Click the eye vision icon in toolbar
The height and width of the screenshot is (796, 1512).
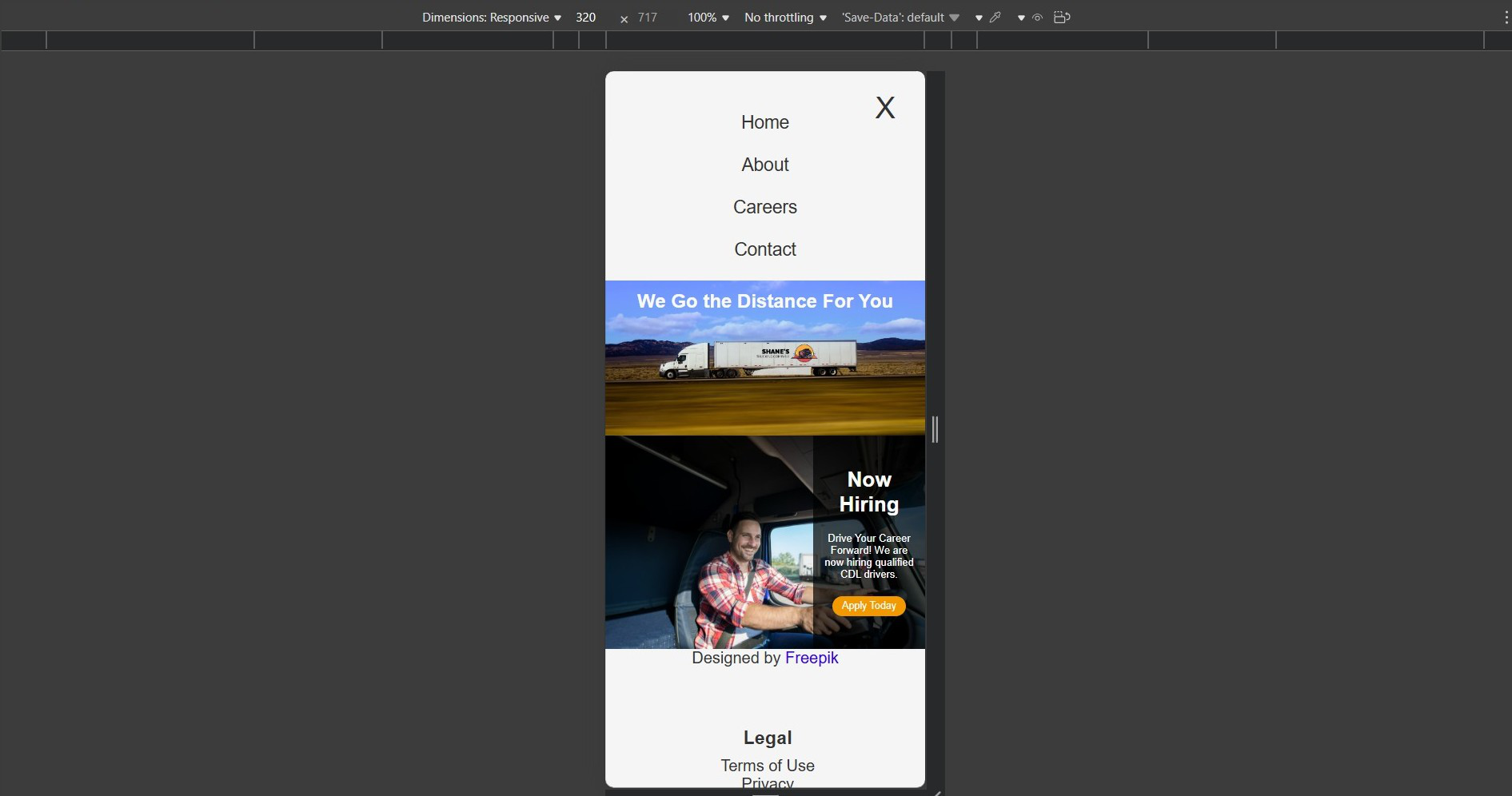pyautogui.click(x=1037, y=18)
